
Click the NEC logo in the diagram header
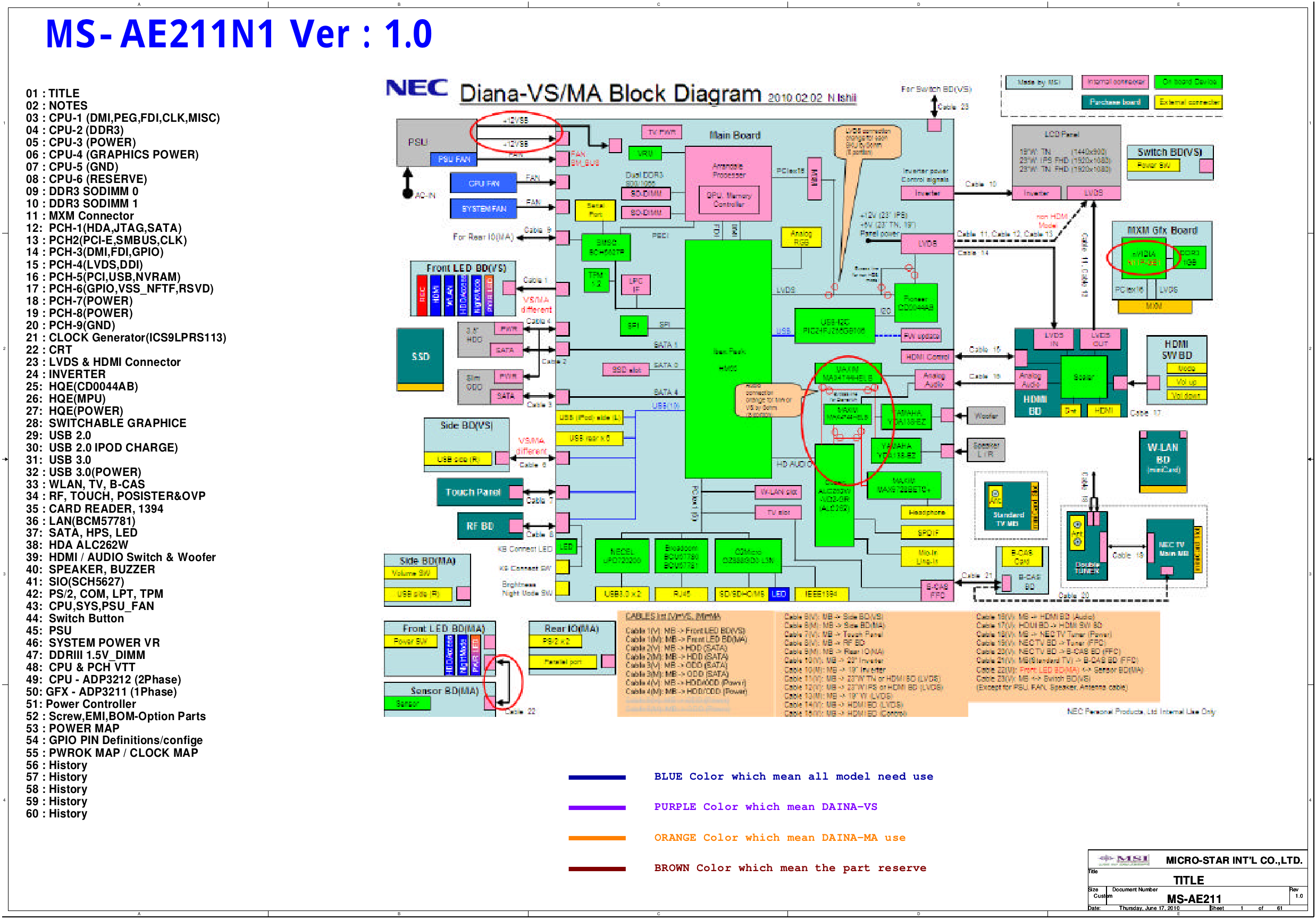416,88
